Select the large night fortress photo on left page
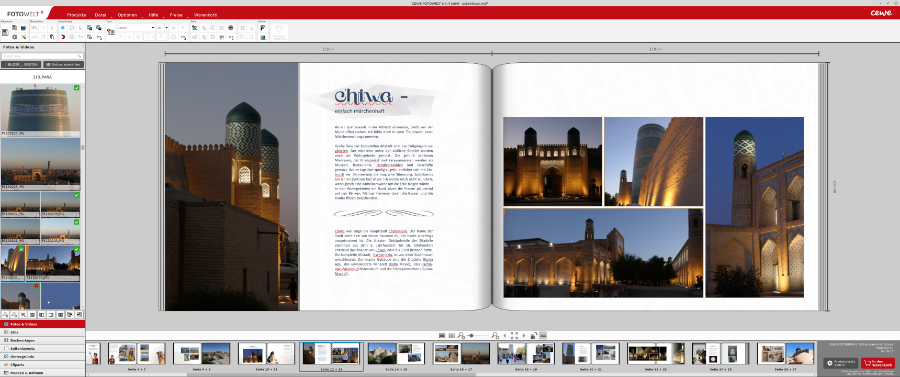 click(x=231, y=186)
